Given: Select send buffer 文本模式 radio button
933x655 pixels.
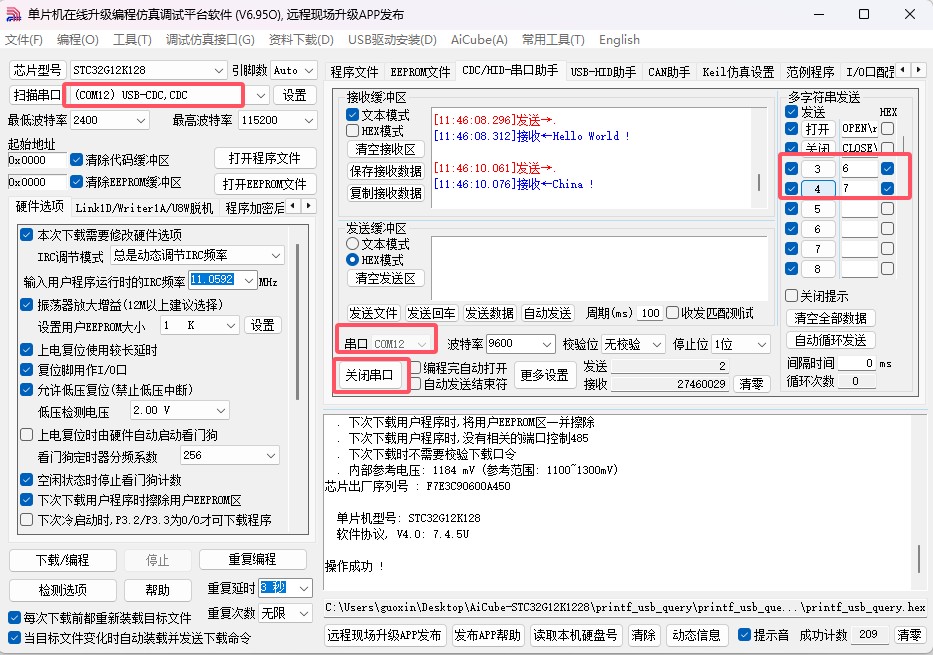Looking at the screenshot, I should point(352,243).
